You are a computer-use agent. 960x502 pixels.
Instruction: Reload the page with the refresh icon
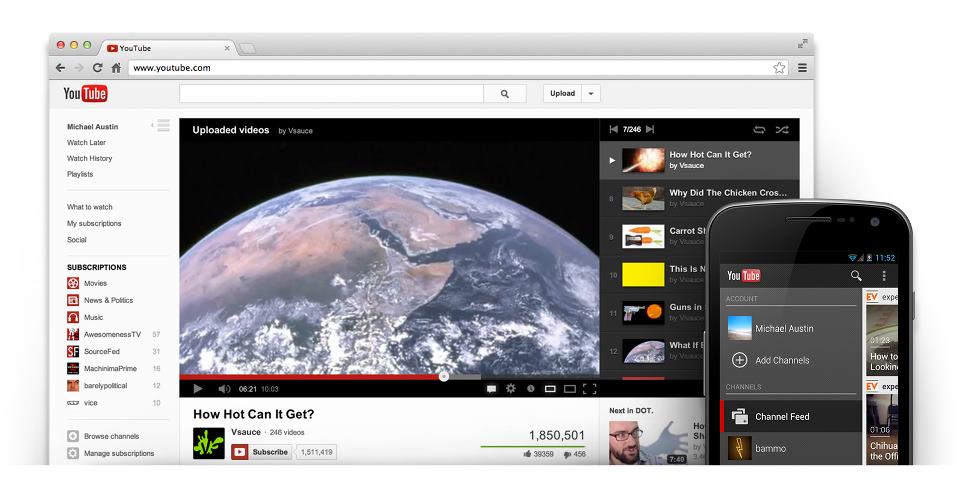97,67
